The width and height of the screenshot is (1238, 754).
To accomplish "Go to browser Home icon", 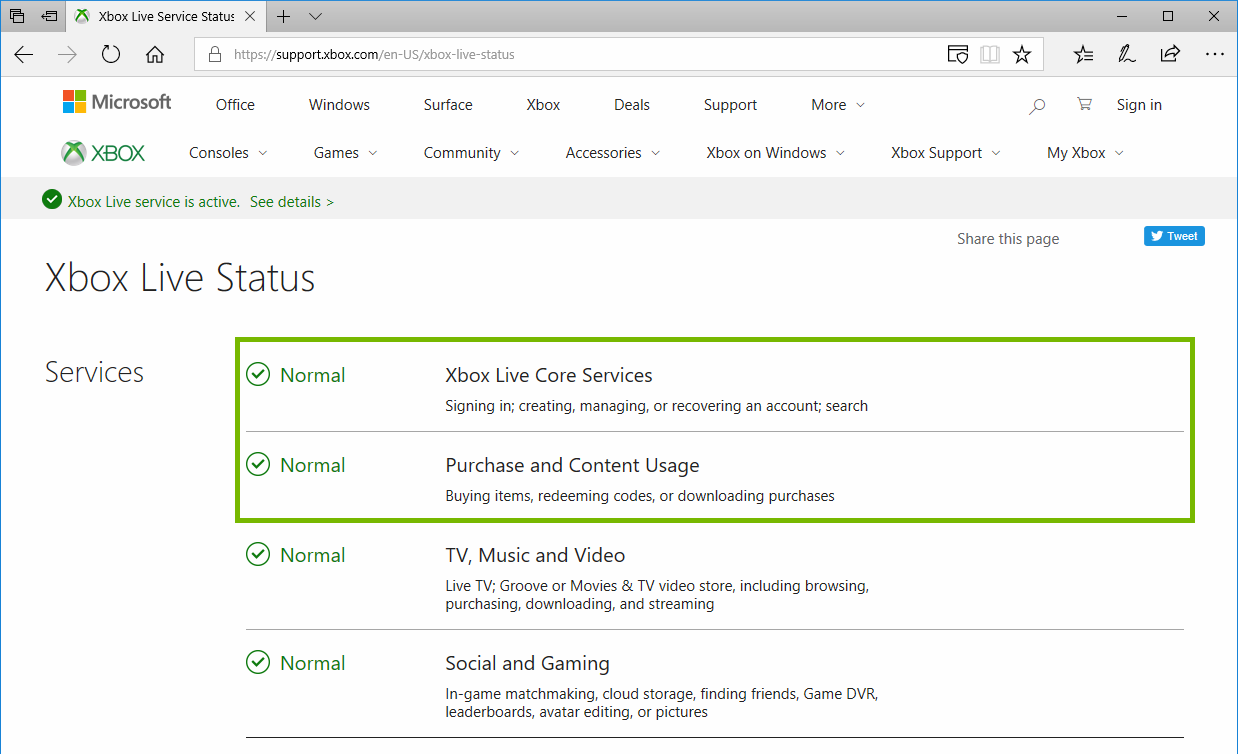I will (x=155, y=55).
